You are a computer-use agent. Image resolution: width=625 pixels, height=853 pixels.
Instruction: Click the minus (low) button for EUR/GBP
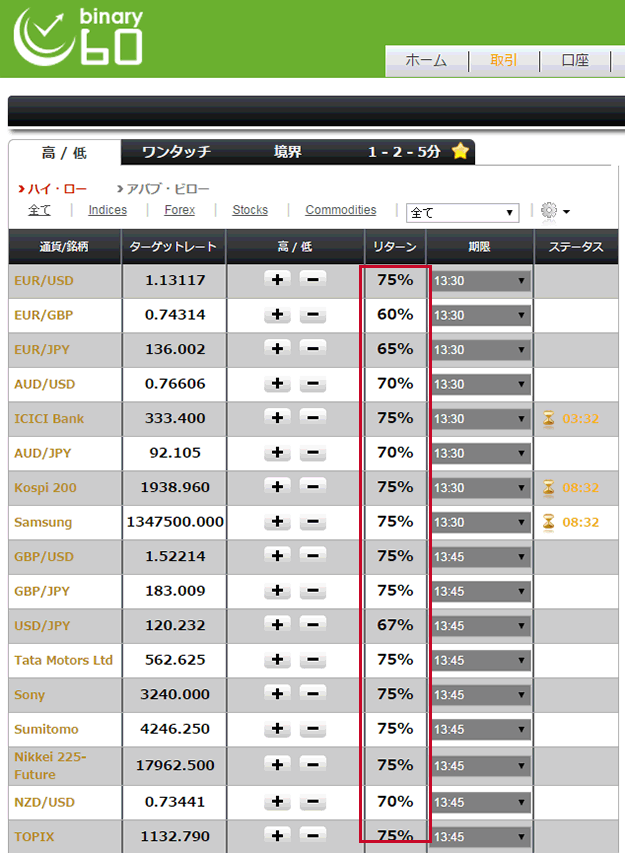click(313, 315)
